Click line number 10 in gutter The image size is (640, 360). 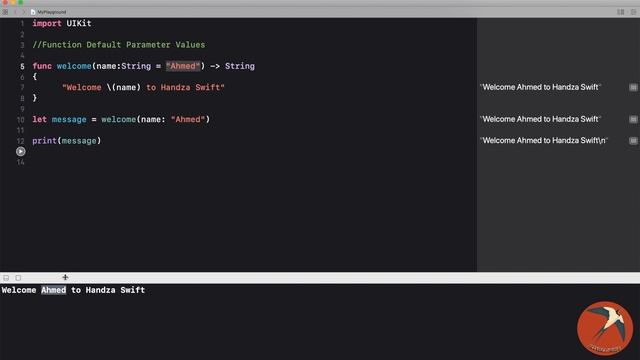[x=21, y=120]
